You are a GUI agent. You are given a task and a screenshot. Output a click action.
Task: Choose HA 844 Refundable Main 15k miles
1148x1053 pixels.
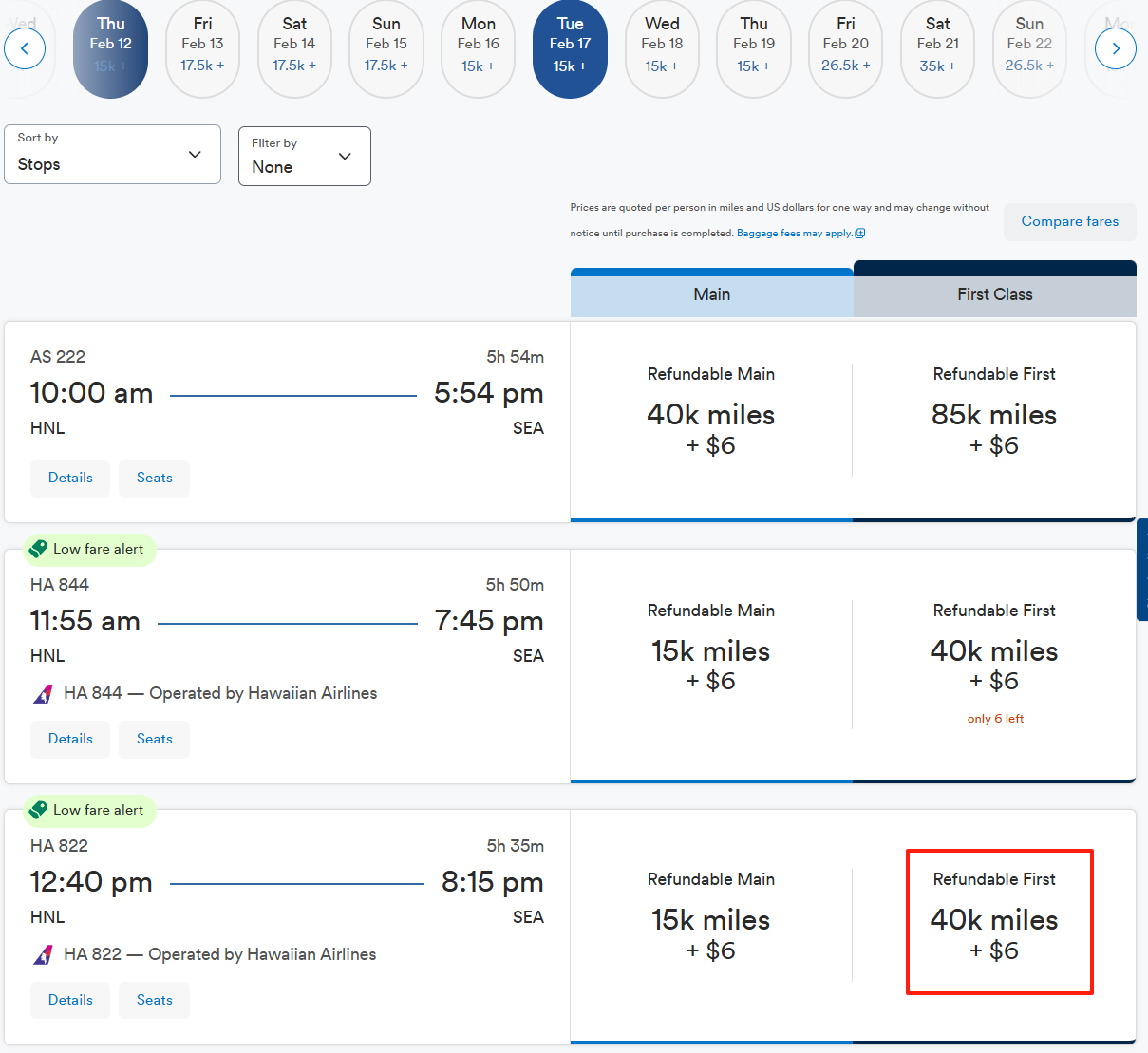tap(711, 665)
